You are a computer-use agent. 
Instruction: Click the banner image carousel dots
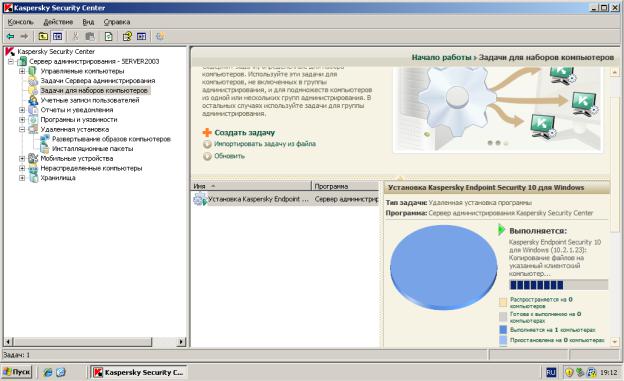(497, 143)
